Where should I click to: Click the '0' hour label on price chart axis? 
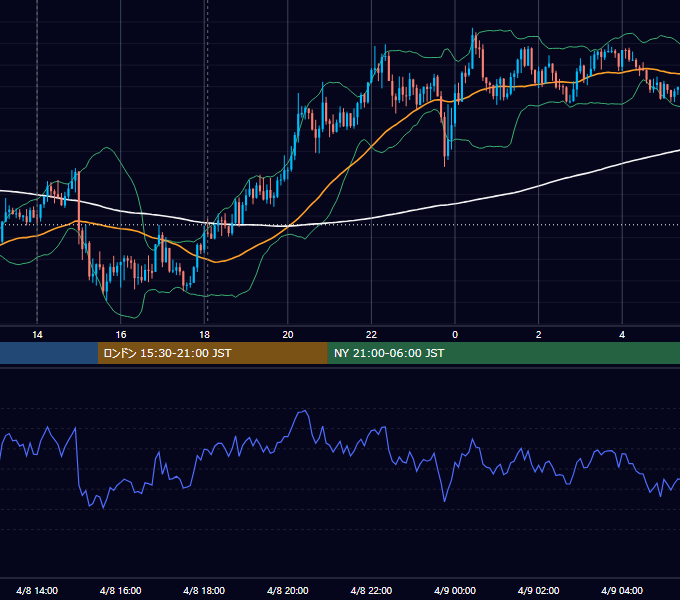click(x=455, y=335)
